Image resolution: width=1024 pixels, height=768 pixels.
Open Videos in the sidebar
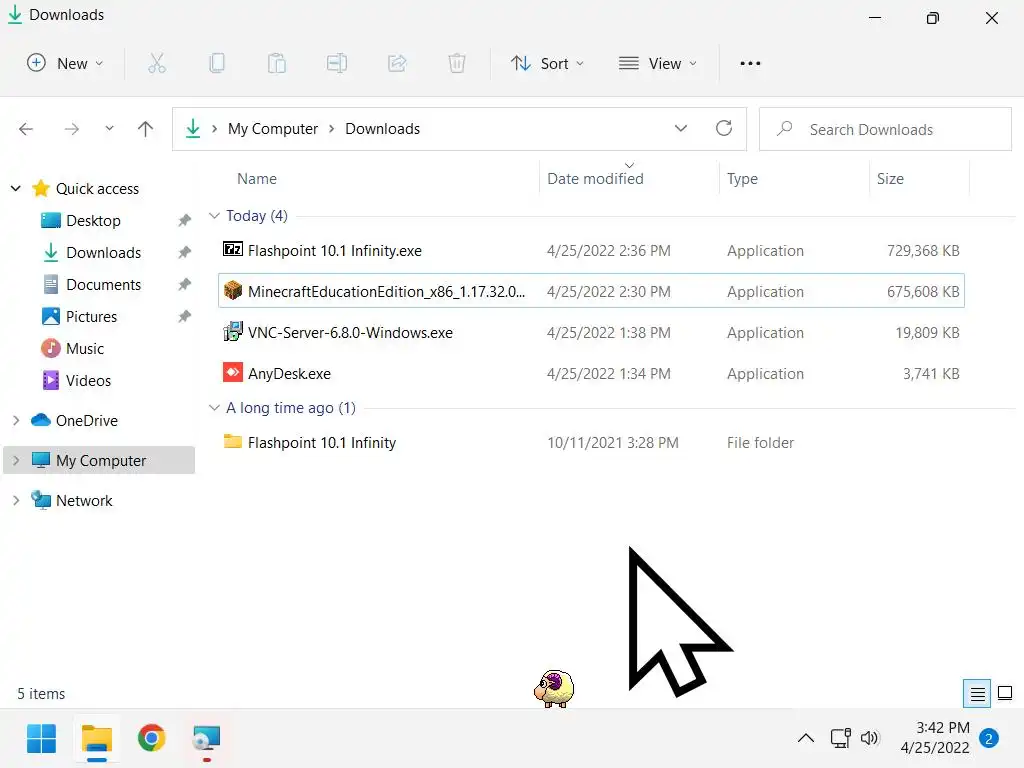pos(88,381)
